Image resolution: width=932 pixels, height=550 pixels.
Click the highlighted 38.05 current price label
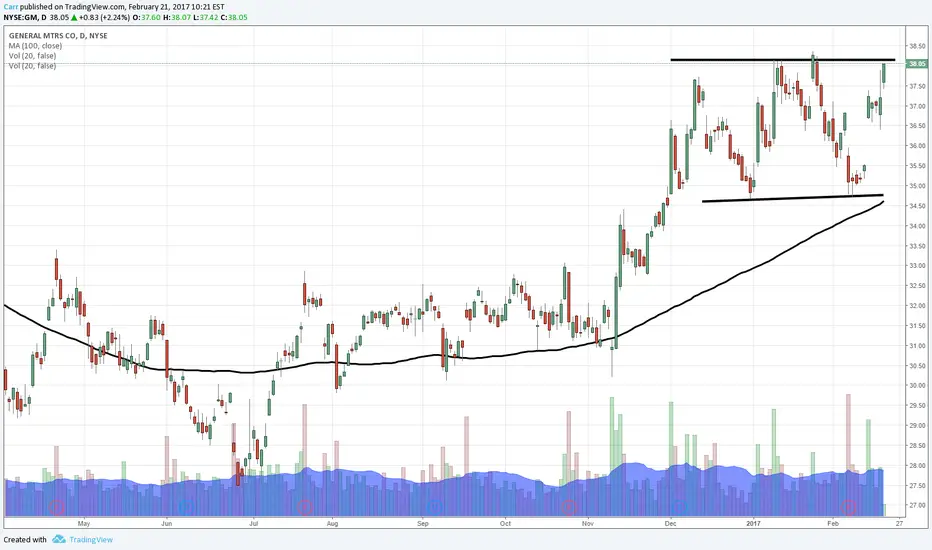pos(917,64)
